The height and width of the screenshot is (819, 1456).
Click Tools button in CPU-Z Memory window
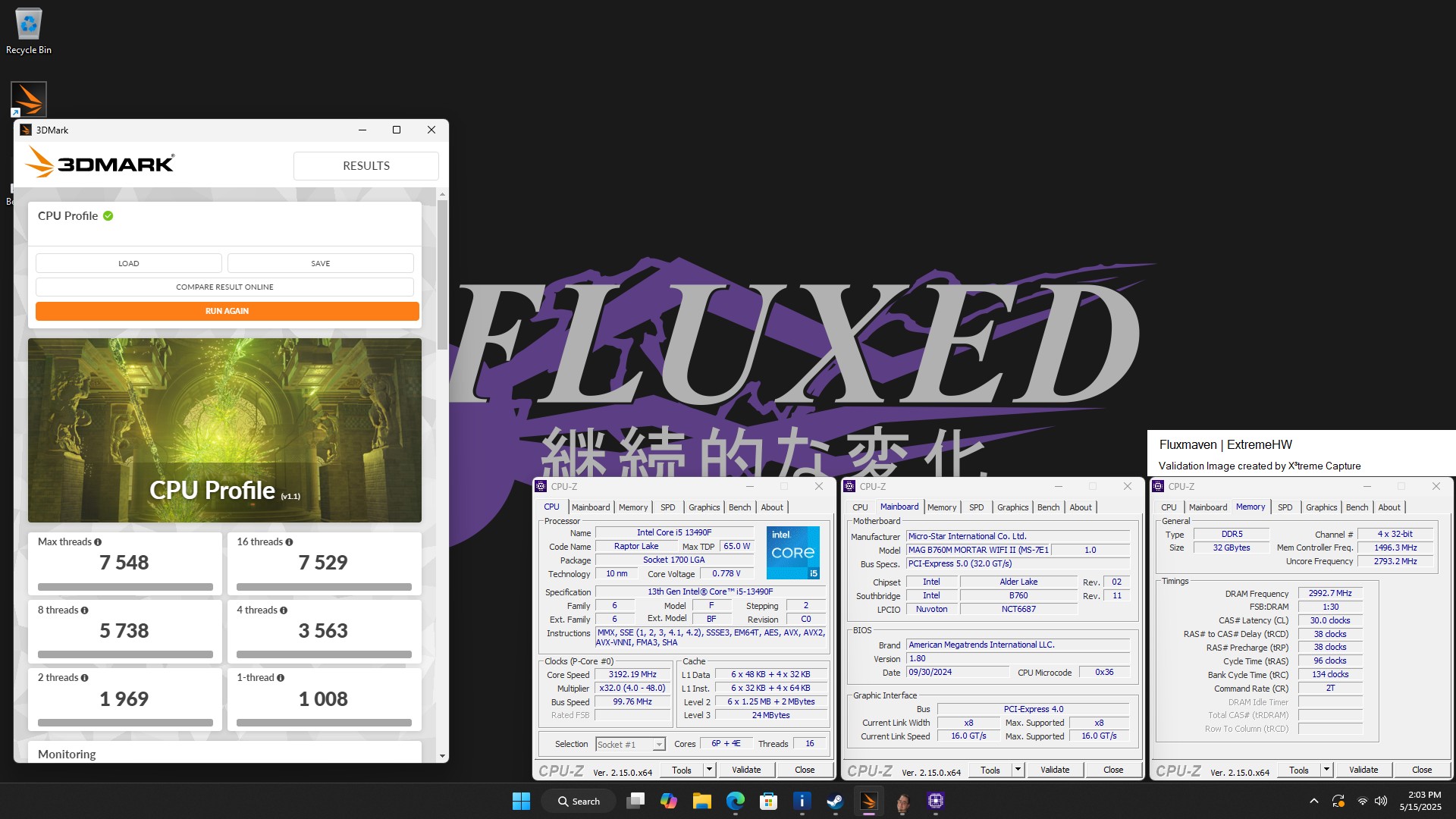pos(1299,770)
